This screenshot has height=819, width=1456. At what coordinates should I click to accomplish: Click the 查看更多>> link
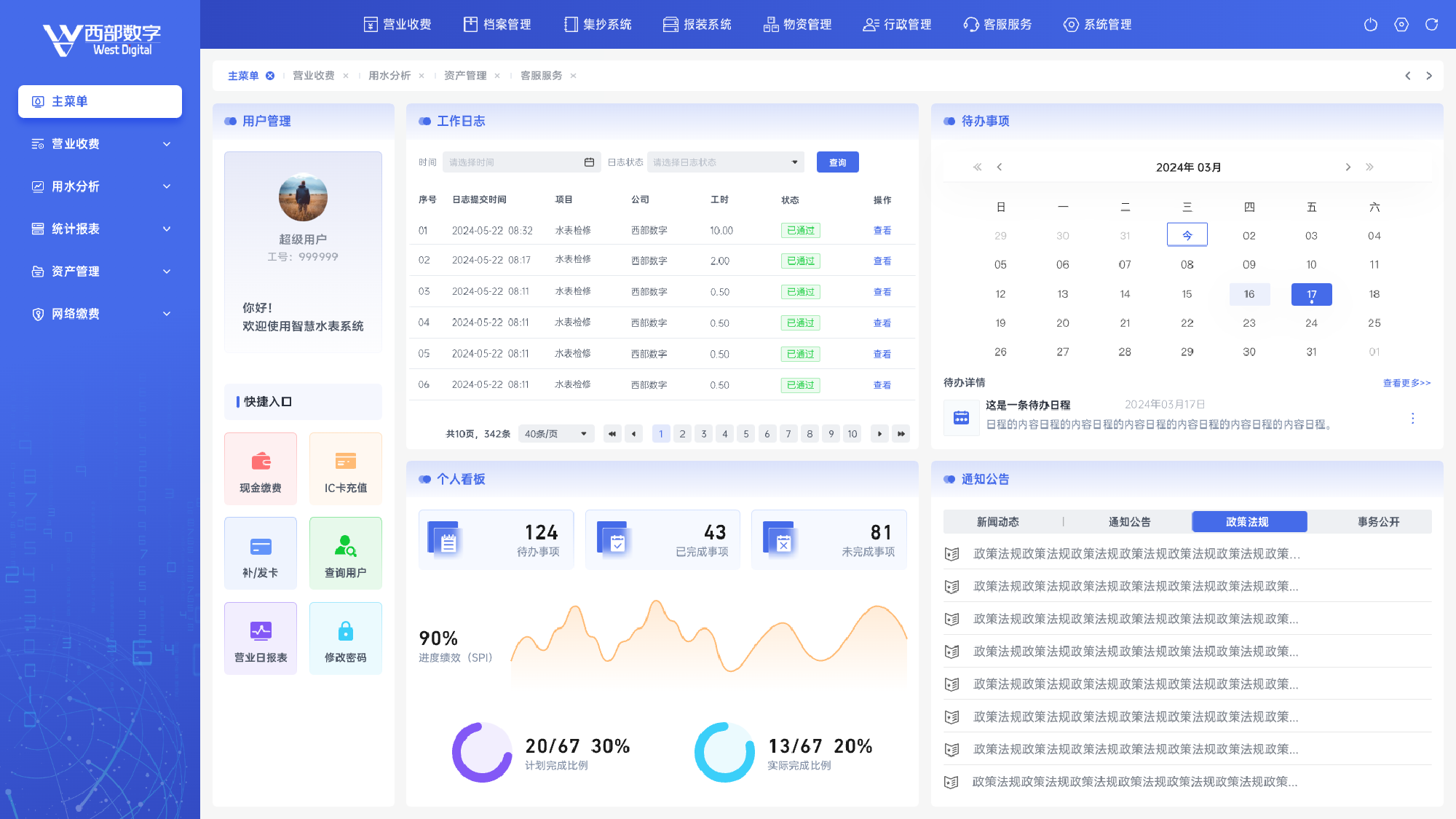1406,383
